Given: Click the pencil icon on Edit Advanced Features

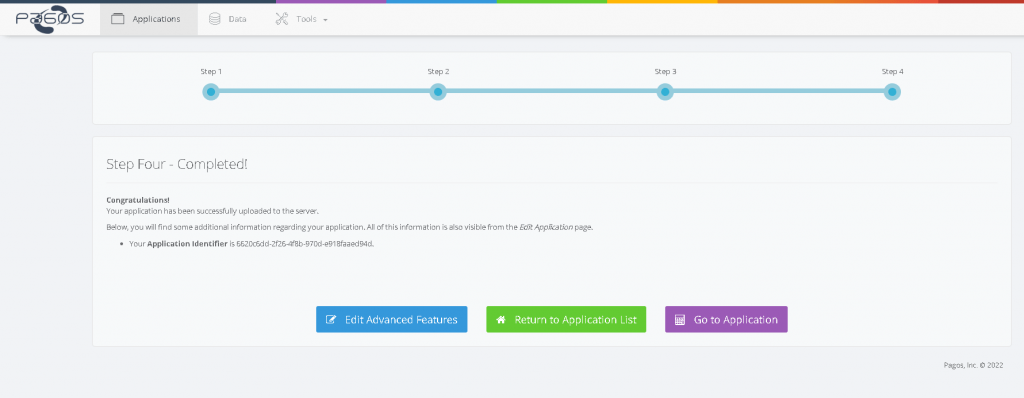Looking at the screenshot, I should pos(331,320).
